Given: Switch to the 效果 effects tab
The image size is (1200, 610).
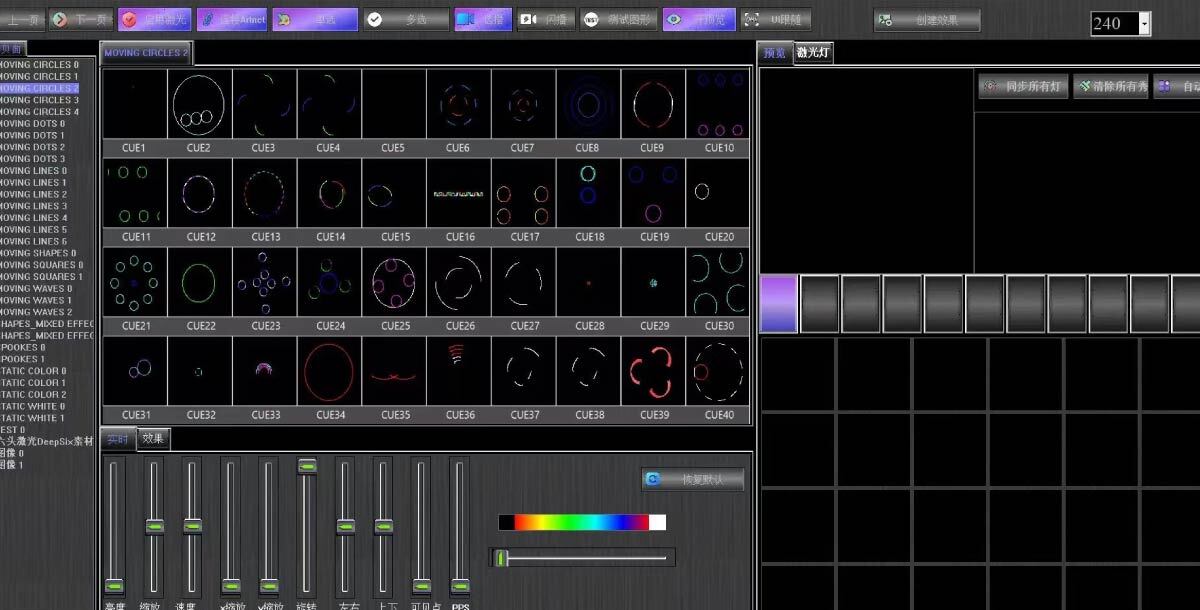Looking at the screenshot, I should 153,439.
